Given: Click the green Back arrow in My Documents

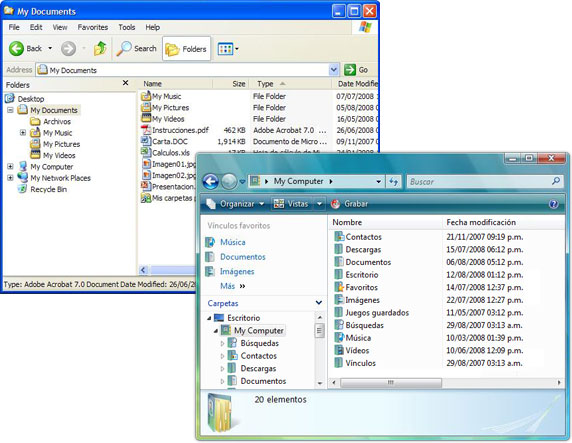Looking at the screenshot, I should [16, 49].
